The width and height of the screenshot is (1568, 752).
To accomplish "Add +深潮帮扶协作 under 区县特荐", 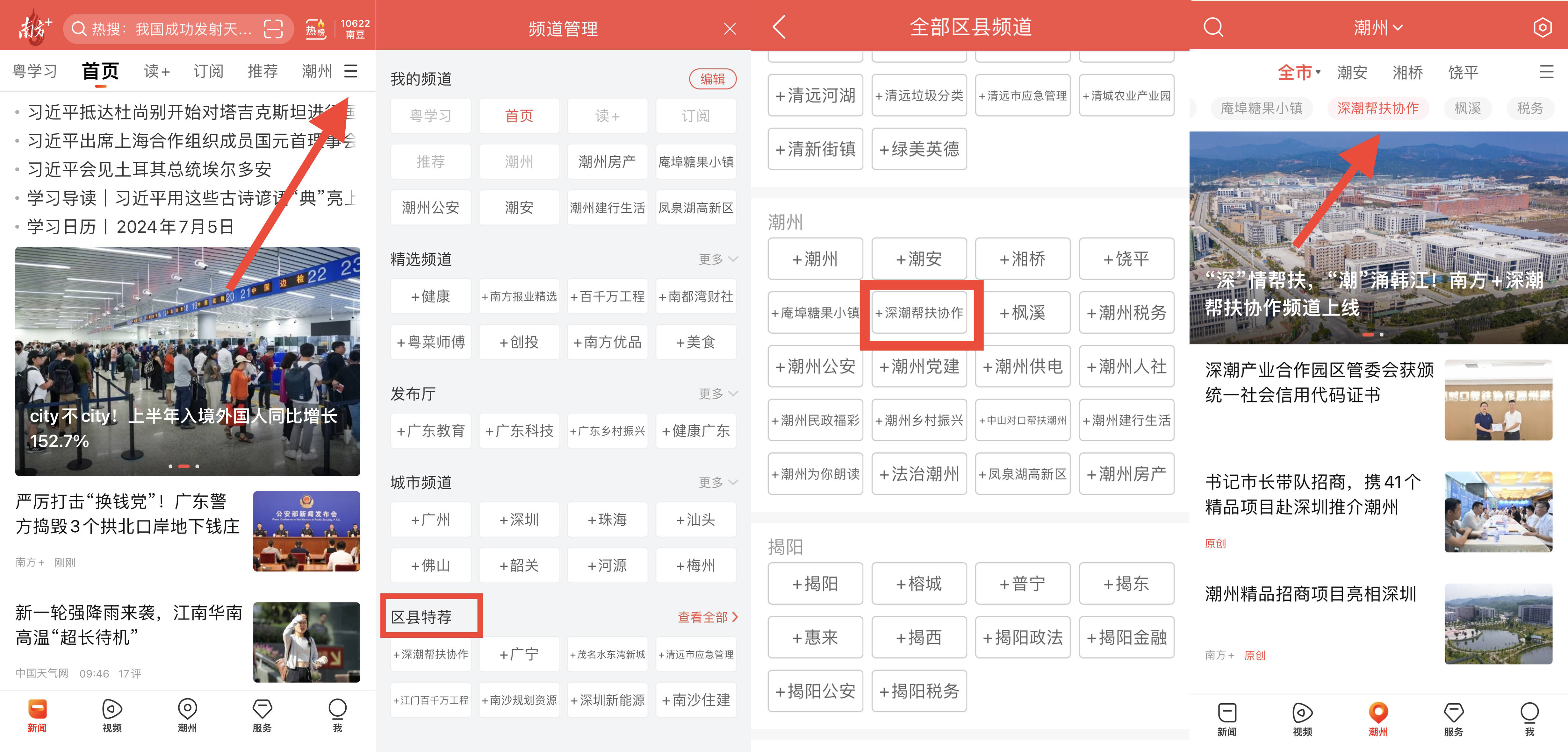I will point(430,654).
